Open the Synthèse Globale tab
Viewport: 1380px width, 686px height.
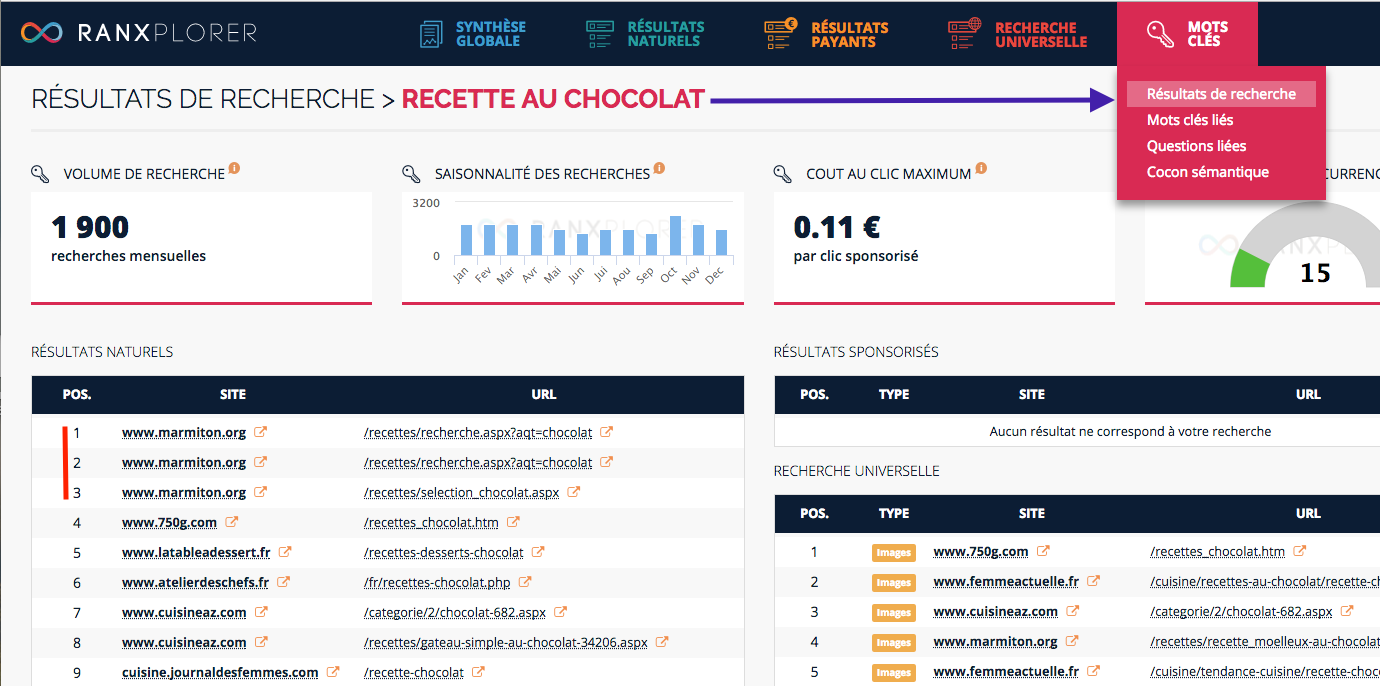472,34
